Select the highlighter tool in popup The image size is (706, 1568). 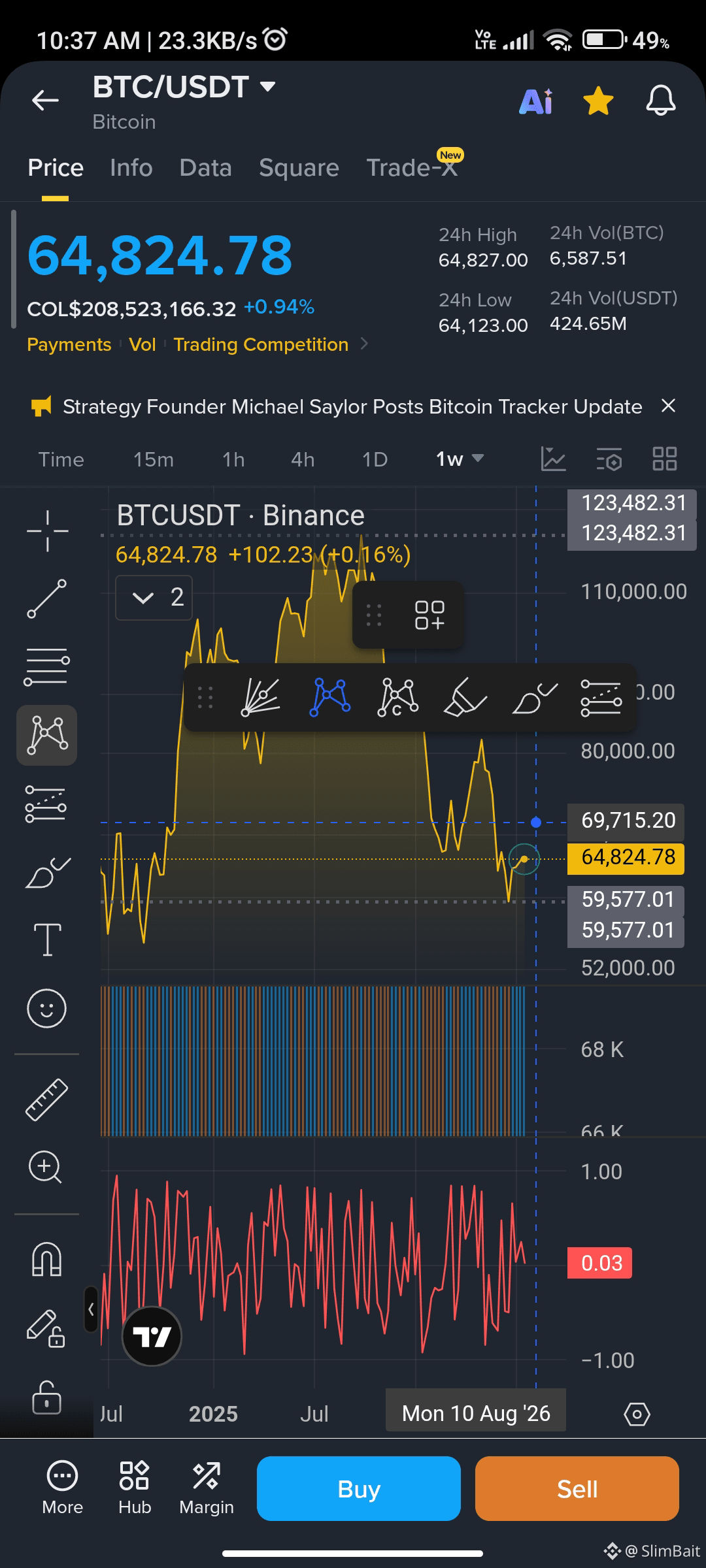(x=465, y=697)
